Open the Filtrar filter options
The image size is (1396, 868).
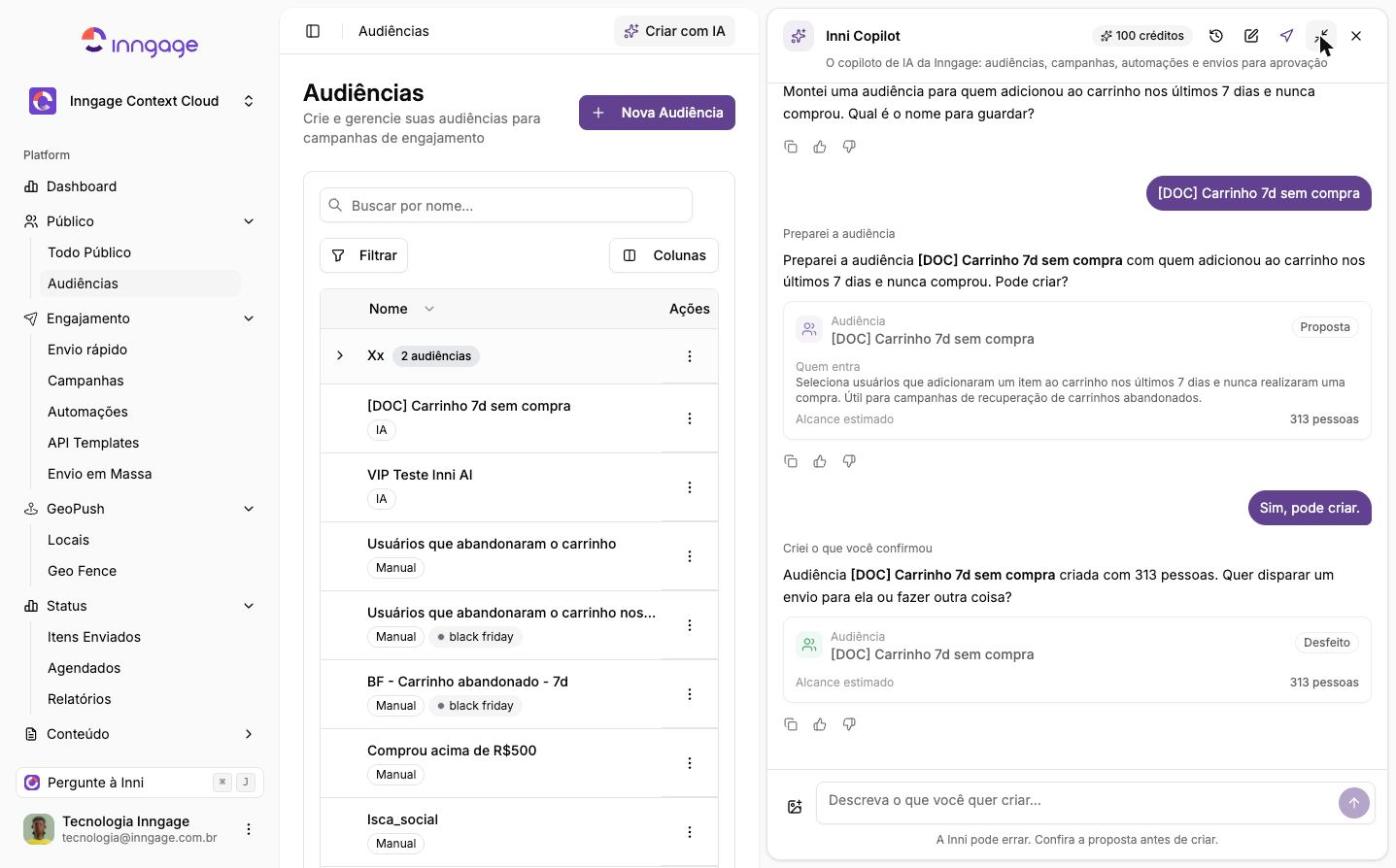[364, 255]
